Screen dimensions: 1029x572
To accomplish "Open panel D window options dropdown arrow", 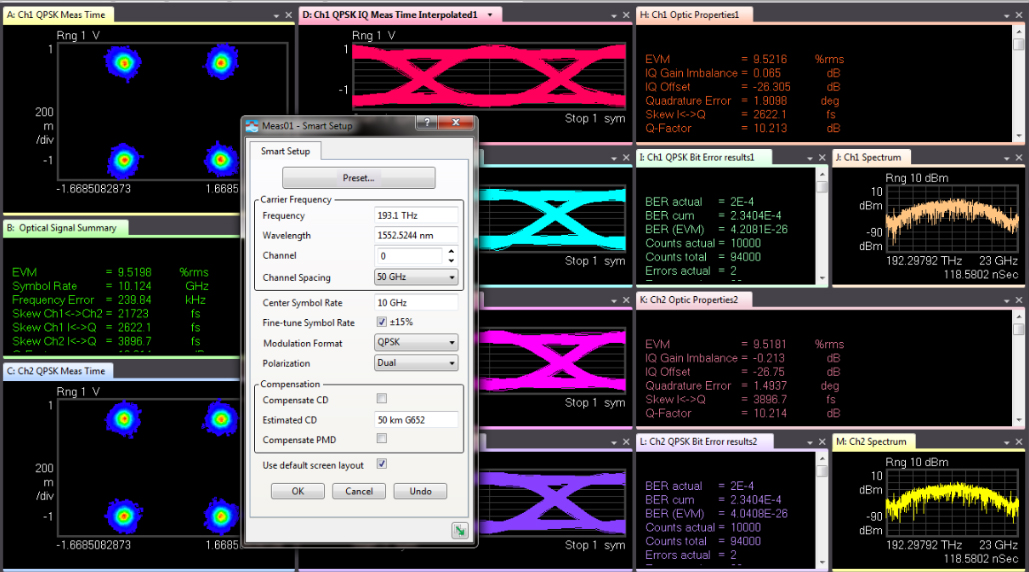I will coord(614,15).
